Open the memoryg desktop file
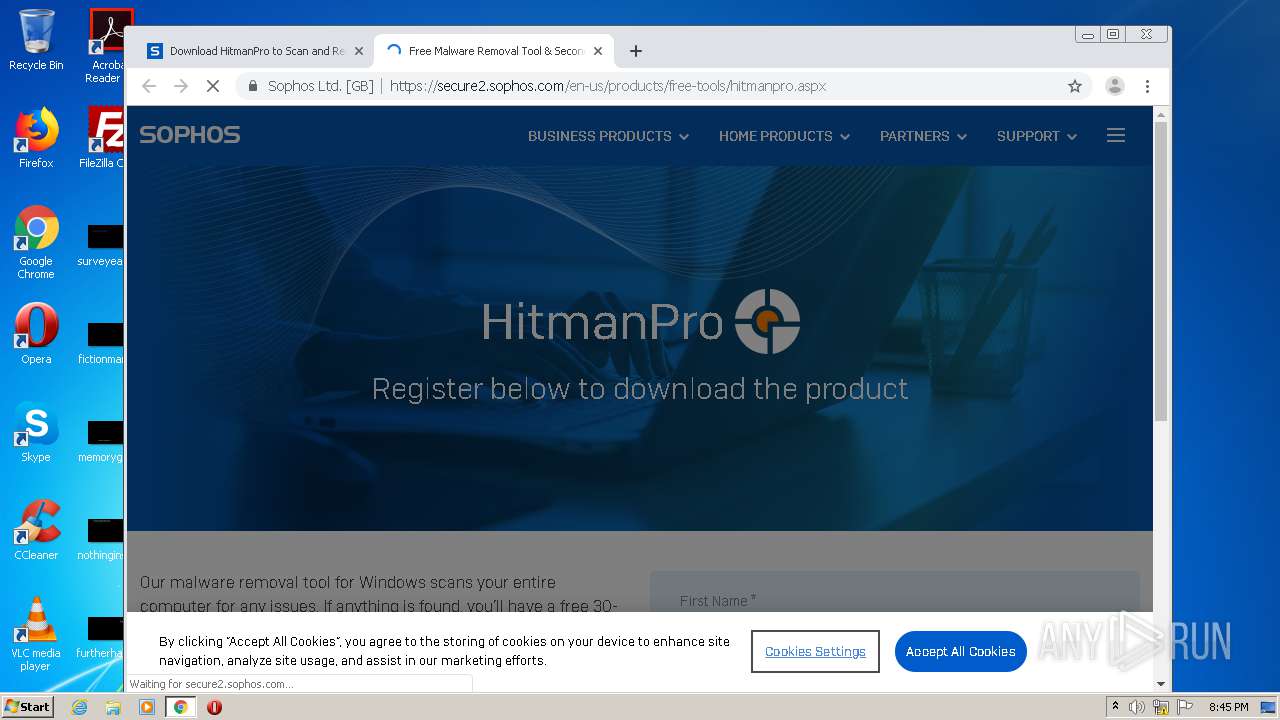The image size is (1280, 720). [101, 440]
